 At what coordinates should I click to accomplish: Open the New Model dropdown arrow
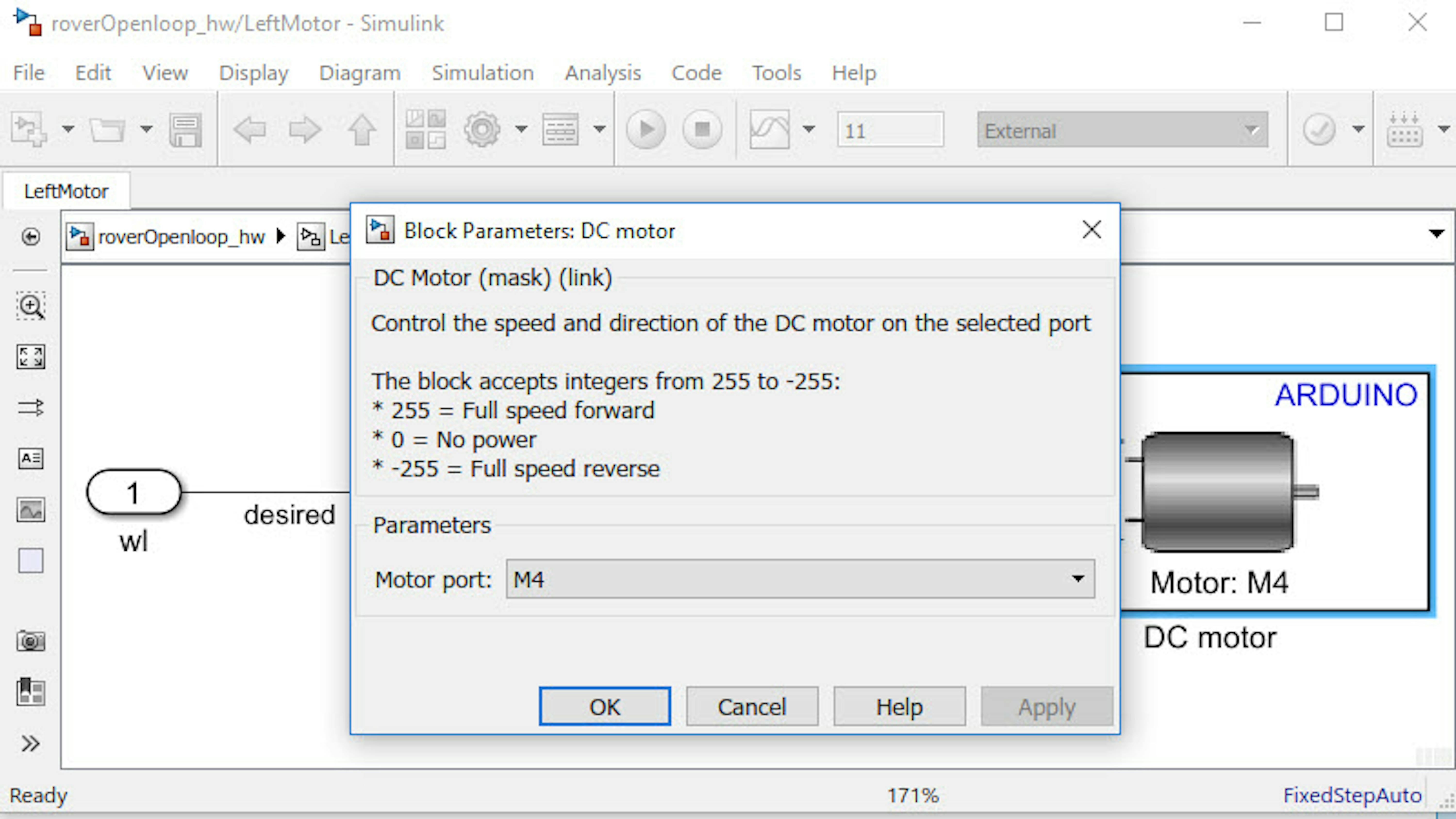[68, 129]
